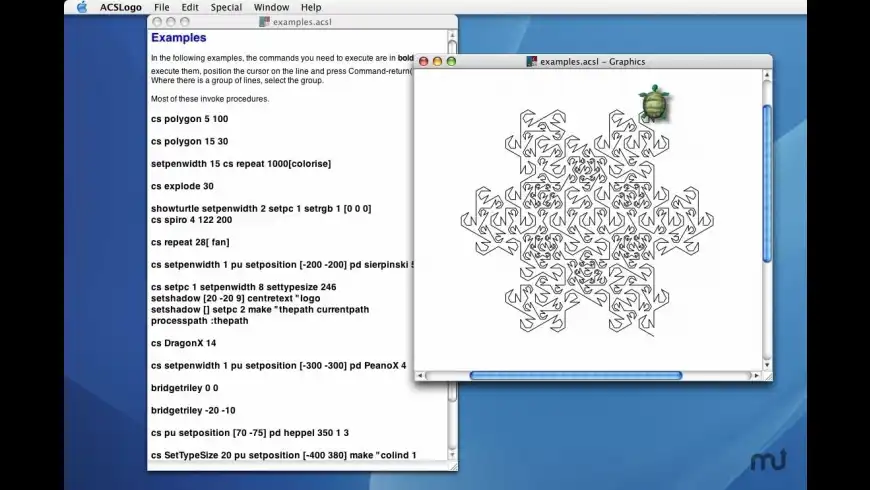Open the ACSLogo application menu

pyautogui.click(x=120, y=7)
